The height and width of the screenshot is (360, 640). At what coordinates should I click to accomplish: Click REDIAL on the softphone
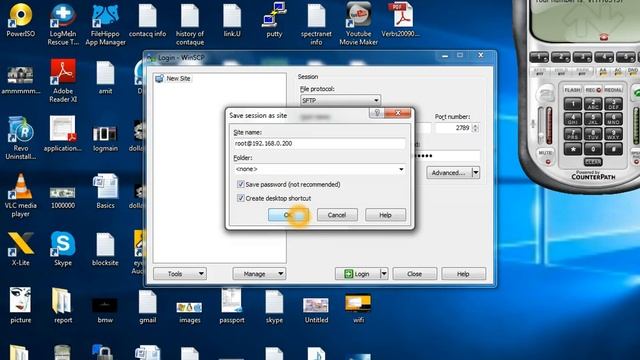coord(613,90)
